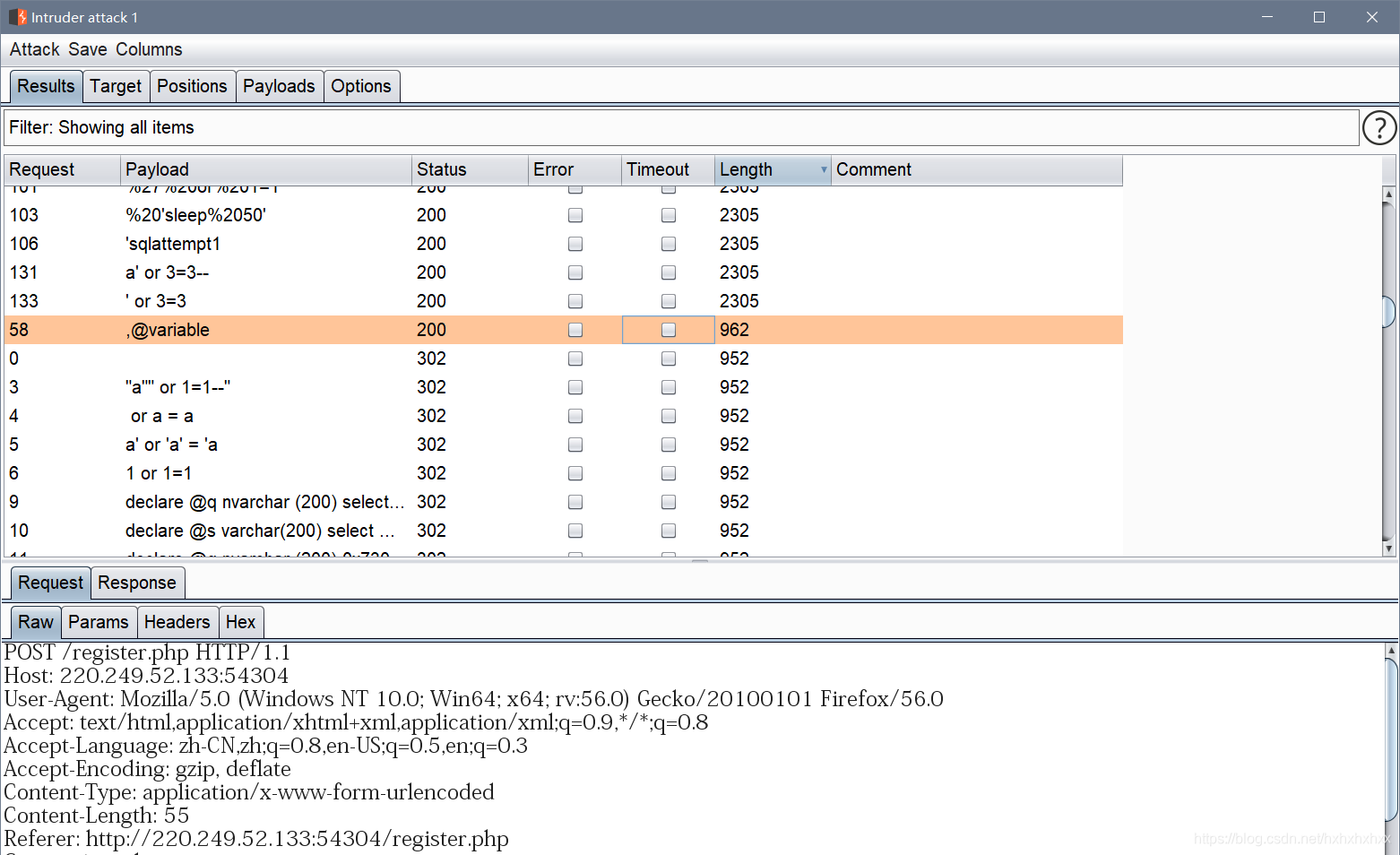Click the results table vertical scrollbar thumb

coord(1388,310)
